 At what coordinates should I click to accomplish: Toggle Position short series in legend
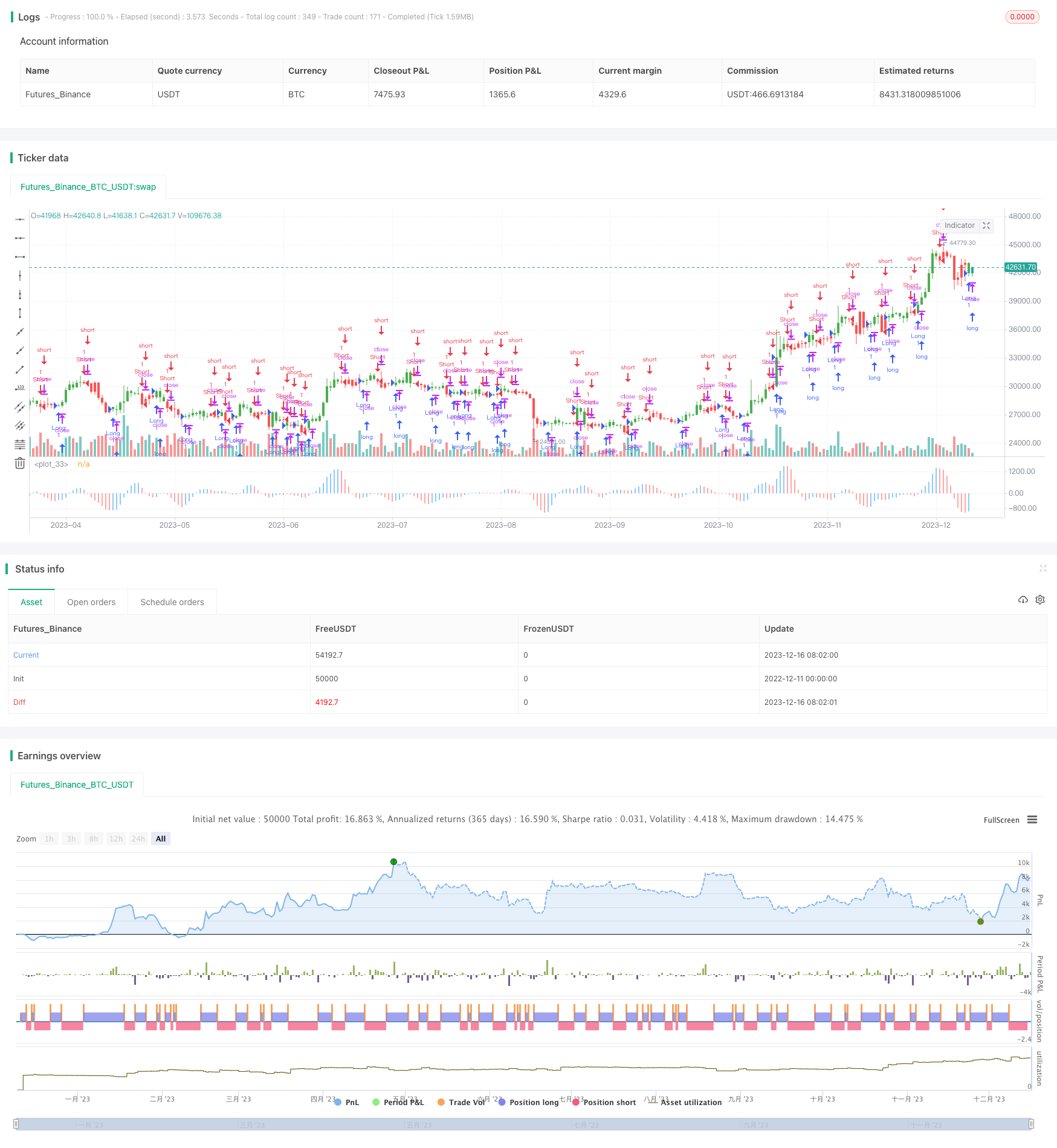click(604, 1102)
